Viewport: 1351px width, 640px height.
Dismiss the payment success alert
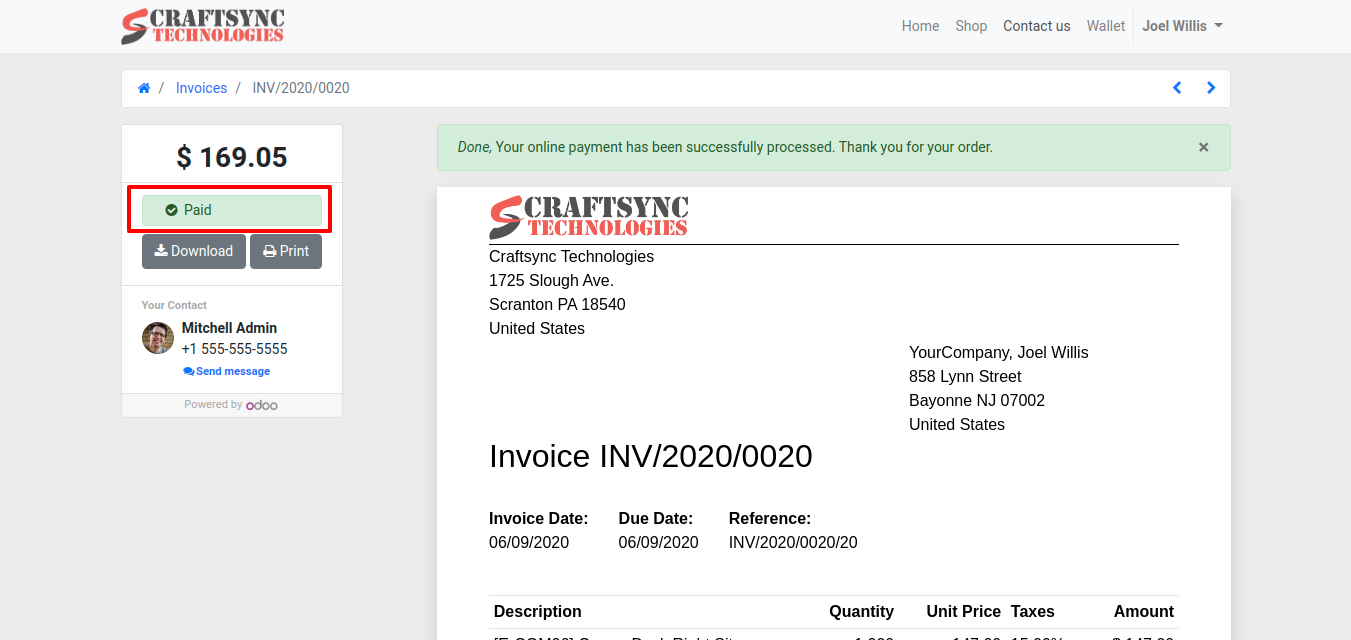pyautogui.click(x=1203, y=147)
